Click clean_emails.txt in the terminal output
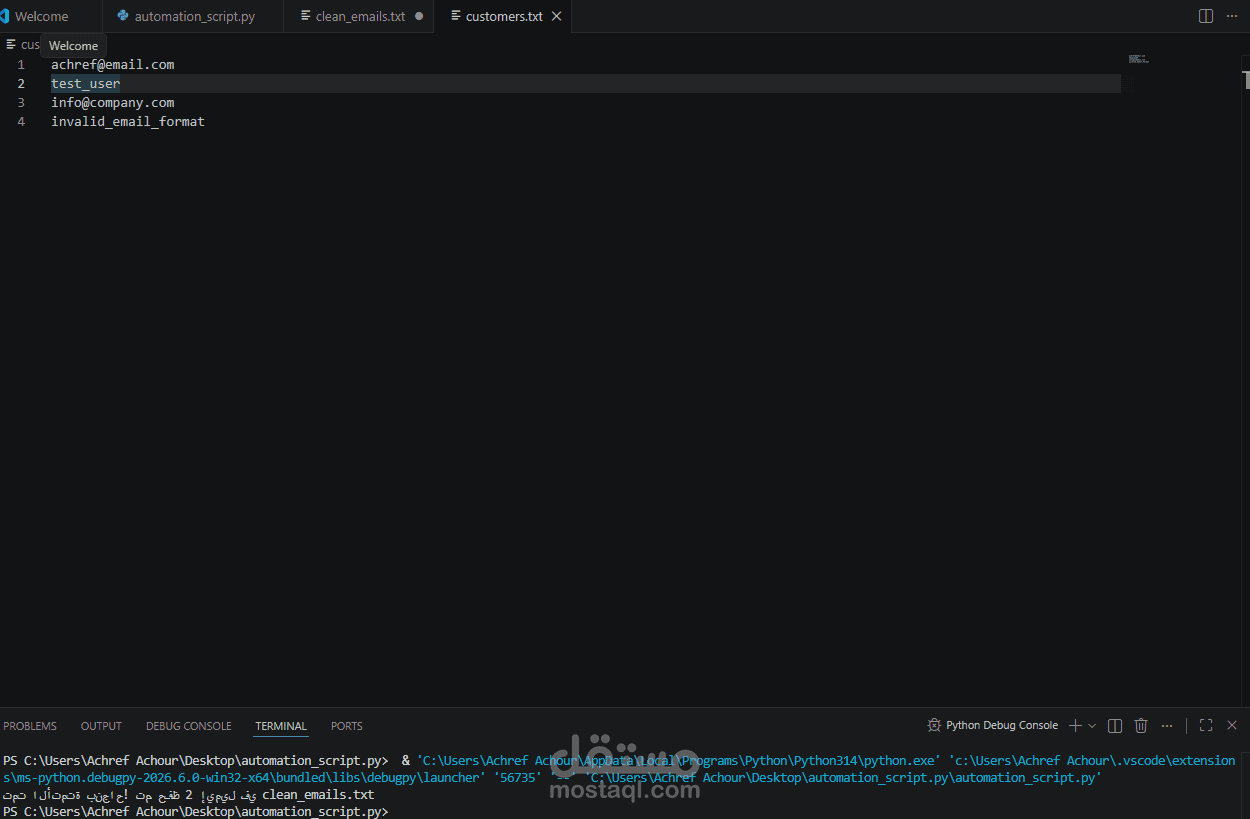The height and width of the screenshot is (819, 1250). coord(318,794)
